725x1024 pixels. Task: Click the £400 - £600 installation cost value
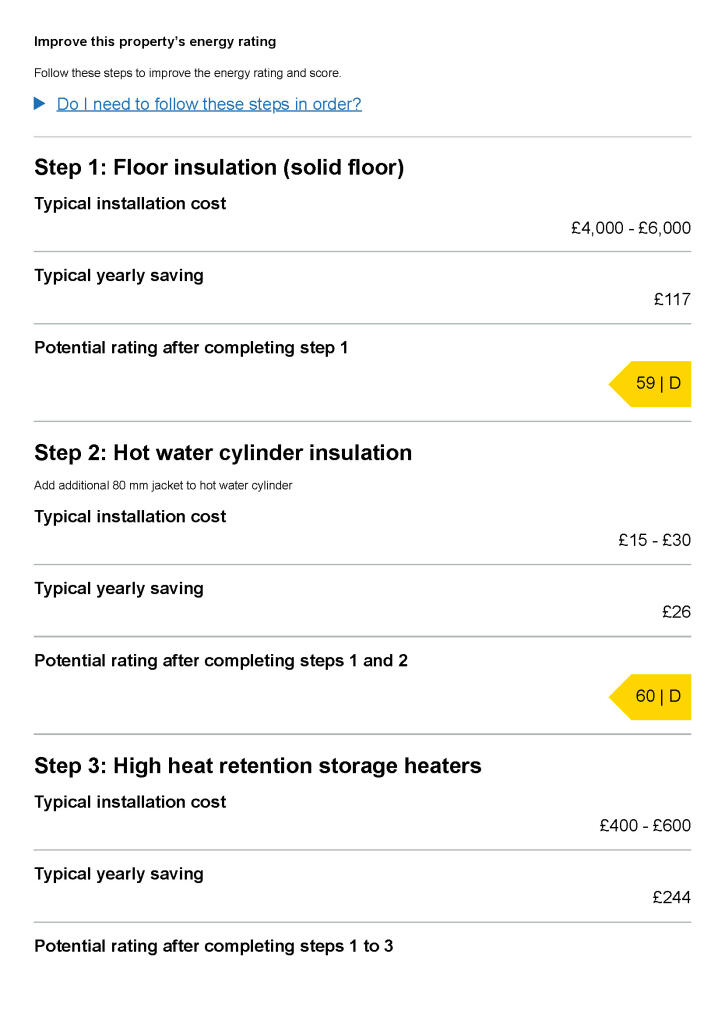(x=645, y=826)
